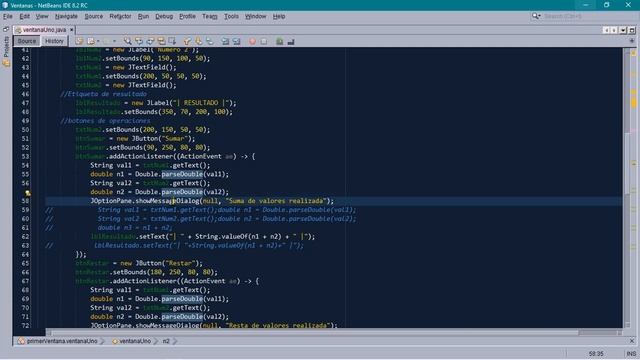Open the Projects side panel

coord(6,52)
